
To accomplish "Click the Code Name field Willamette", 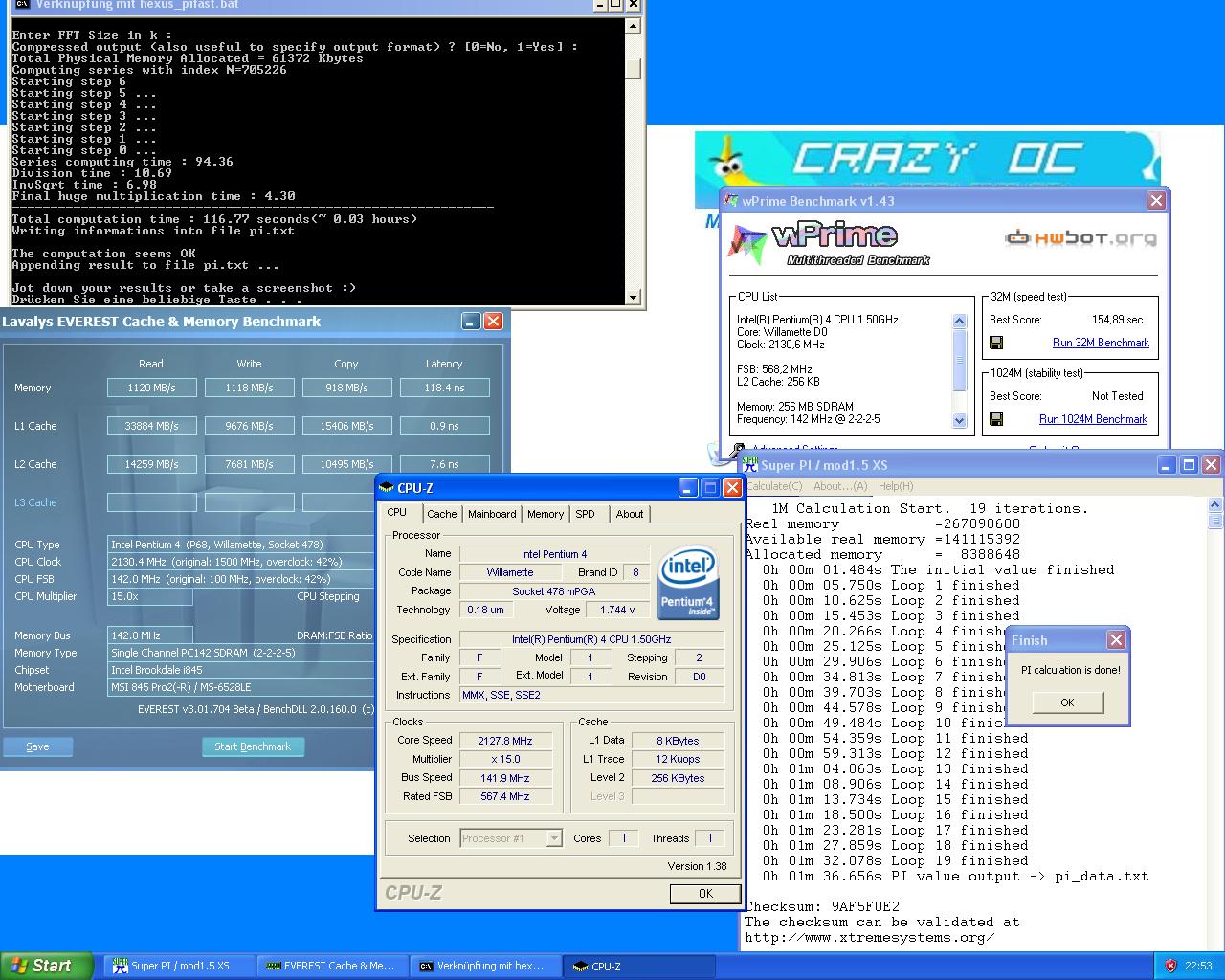I will (510, 572).
